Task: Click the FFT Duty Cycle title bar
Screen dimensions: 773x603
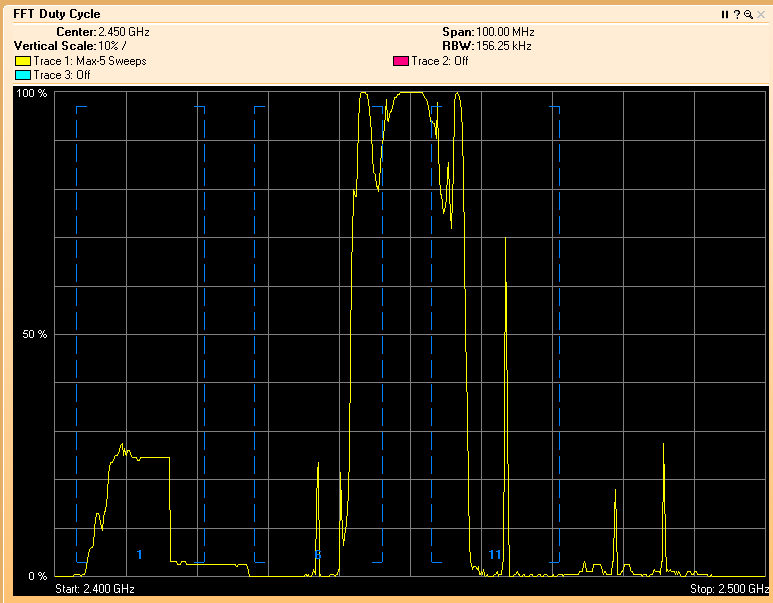Action: click(x=300, y=15)
